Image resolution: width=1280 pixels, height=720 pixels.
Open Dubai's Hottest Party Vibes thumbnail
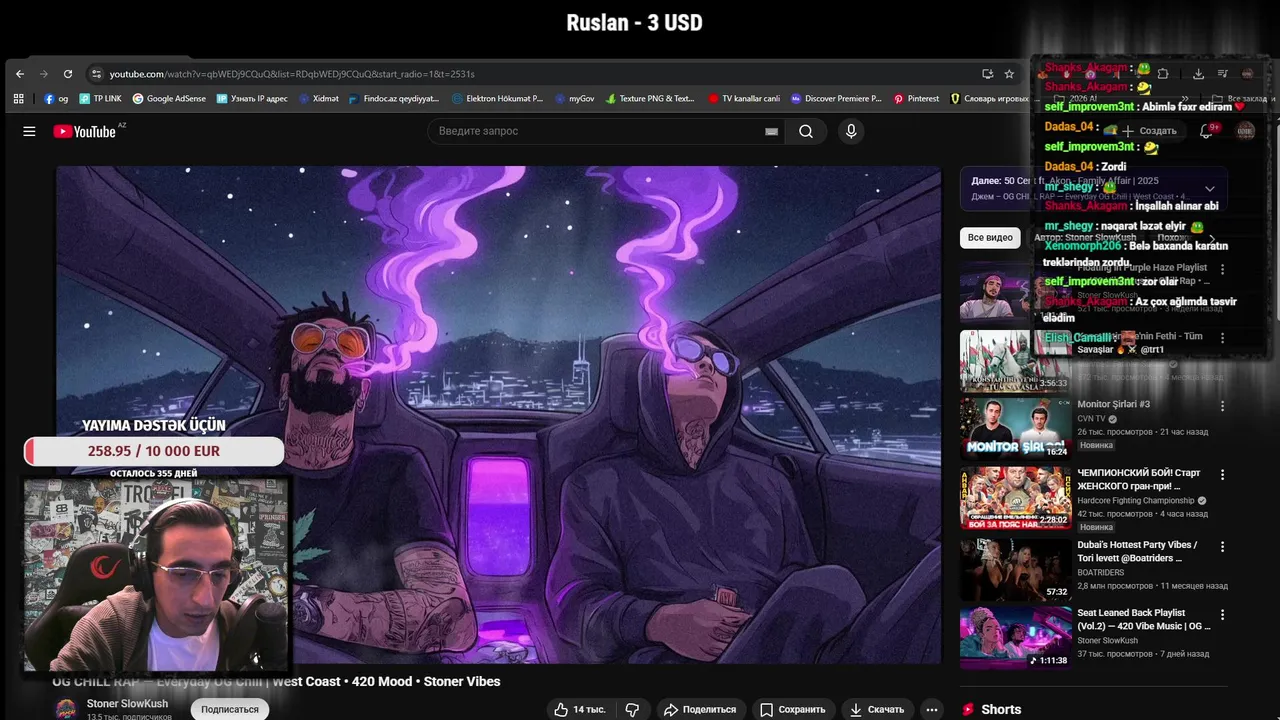click(x=1015, y=569)
